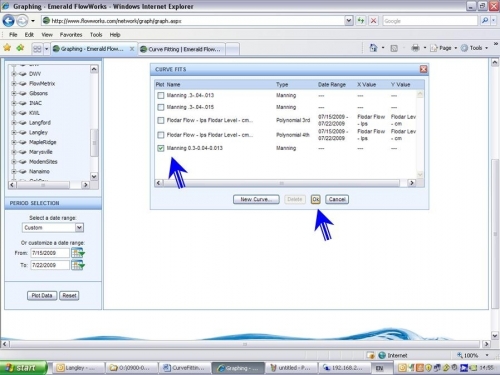Click the To date input field

(50, 265)
